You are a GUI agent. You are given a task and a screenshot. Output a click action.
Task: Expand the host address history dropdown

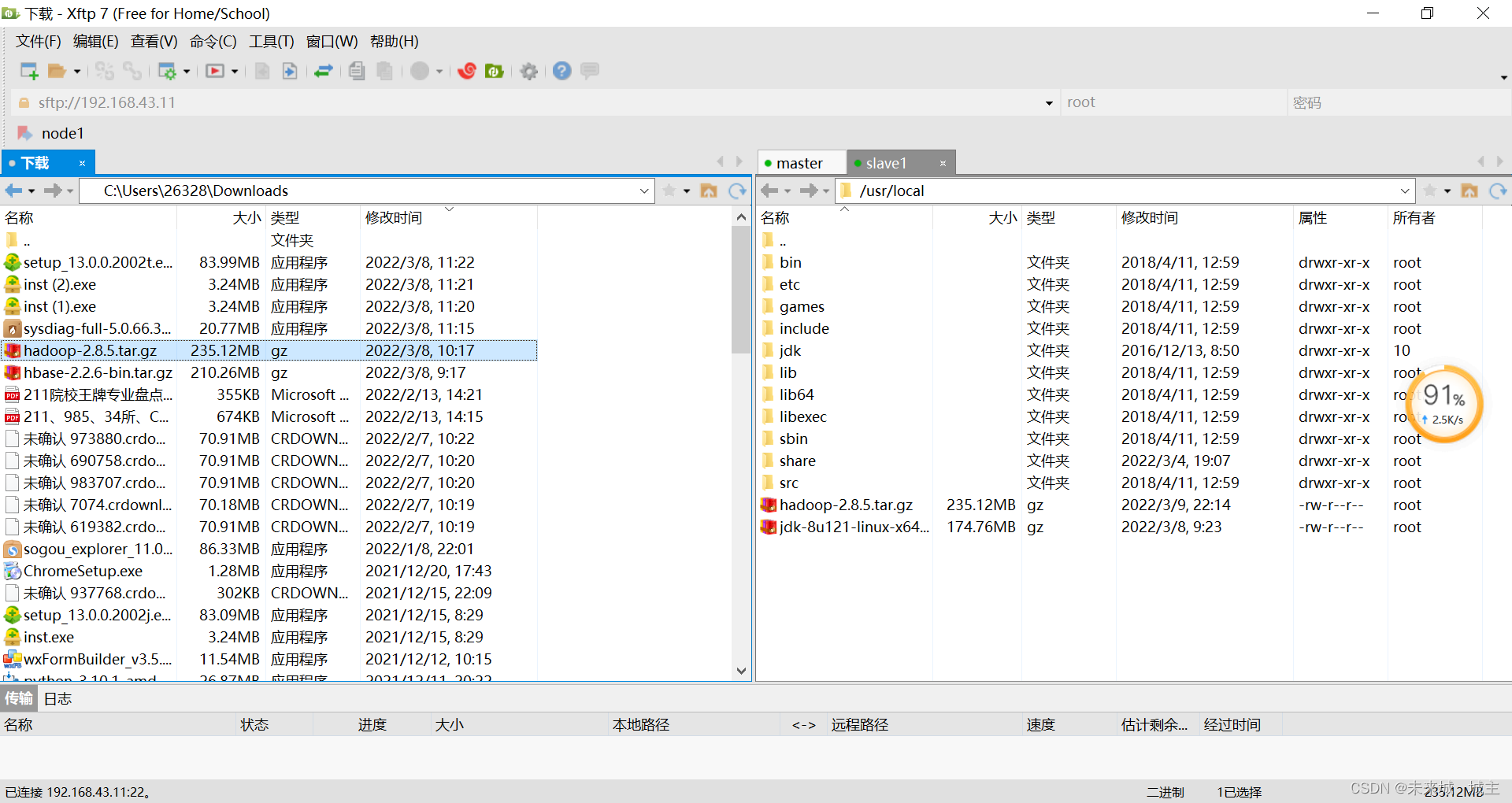pos(1049,103)
